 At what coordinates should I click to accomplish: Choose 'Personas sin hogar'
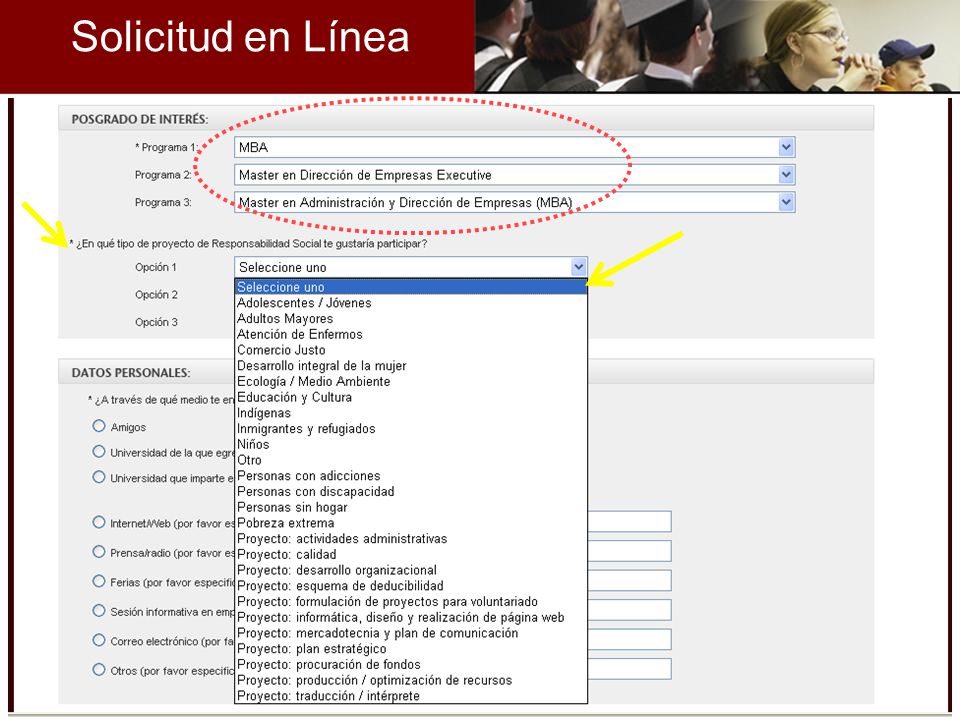(411, 508)
